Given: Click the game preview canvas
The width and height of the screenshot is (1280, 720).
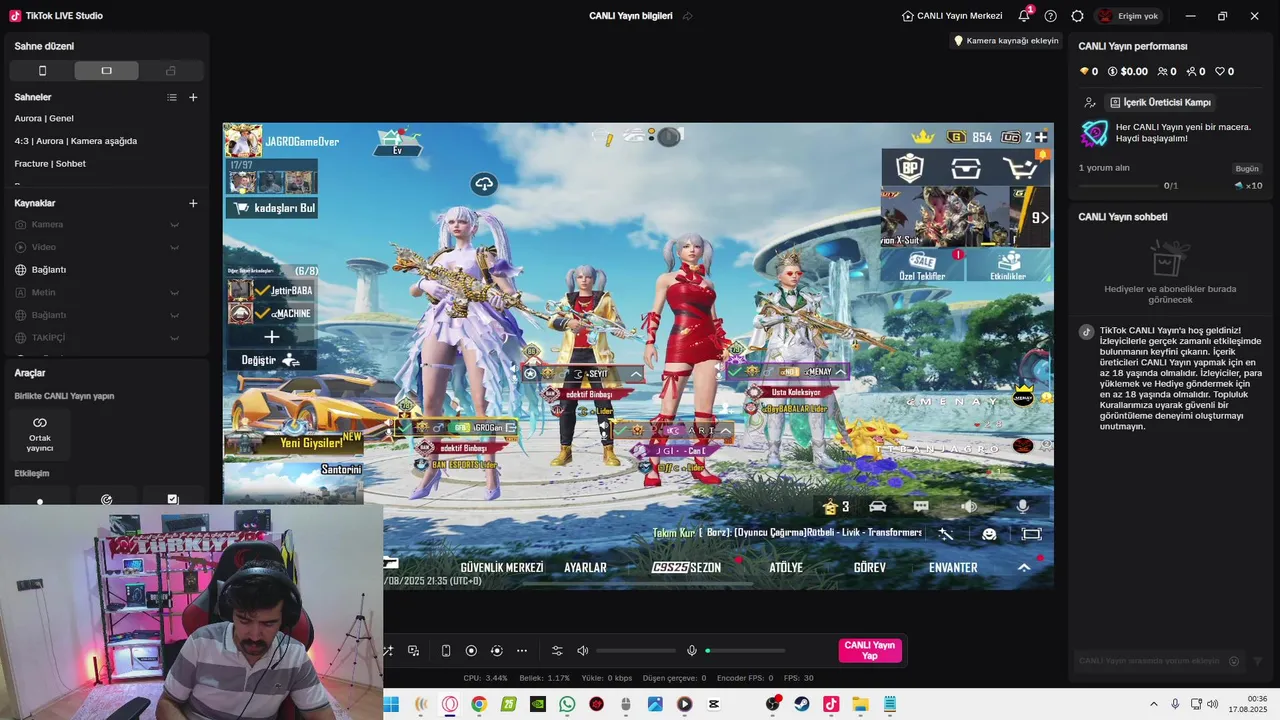Looking at the screenshot, I should tap(638, 356).
